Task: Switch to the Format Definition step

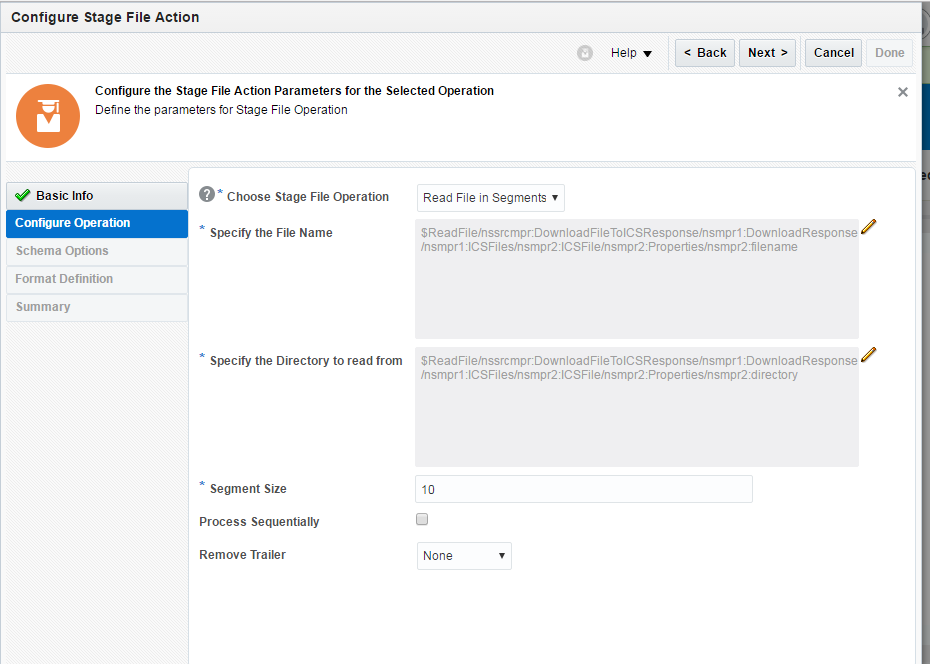Action: pos(64,279)
